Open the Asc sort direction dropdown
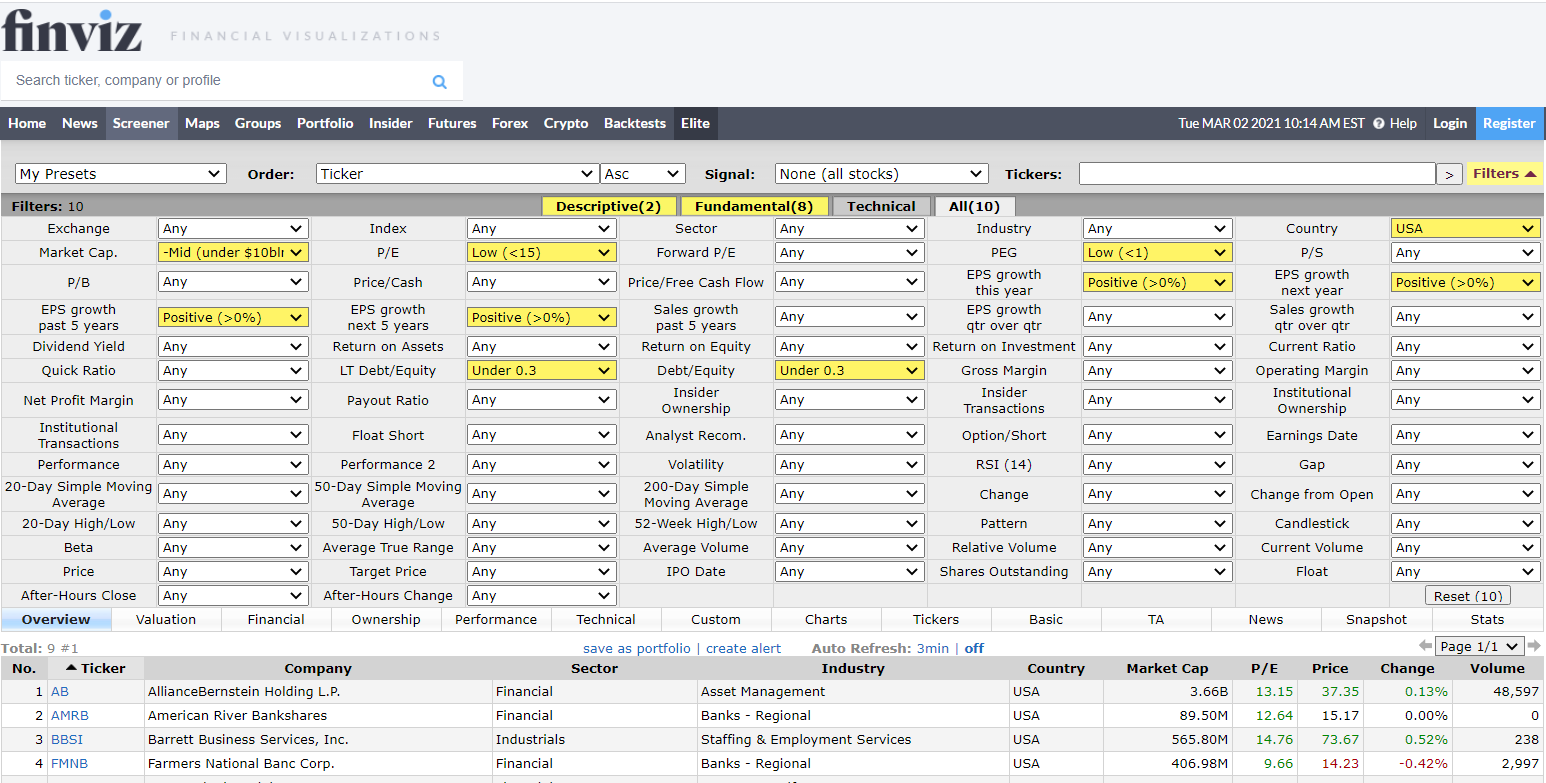The height and width of the screenshot is (783, 1546). tap(642, 174)
